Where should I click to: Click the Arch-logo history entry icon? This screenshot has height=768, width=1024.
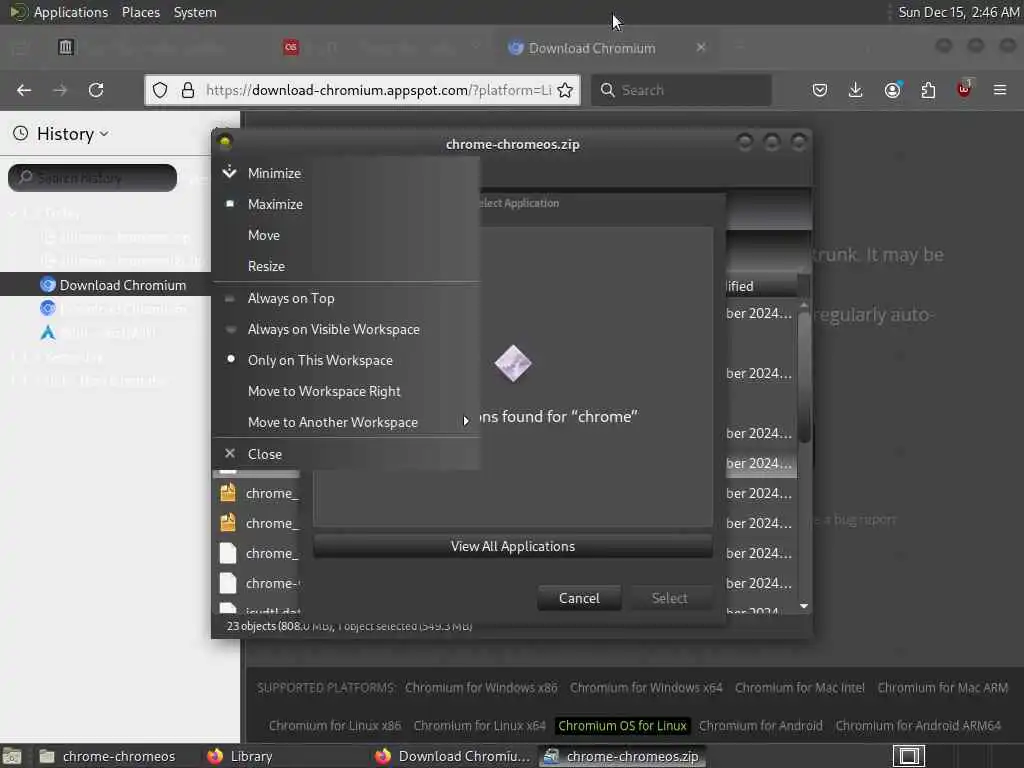pos(48,332)
